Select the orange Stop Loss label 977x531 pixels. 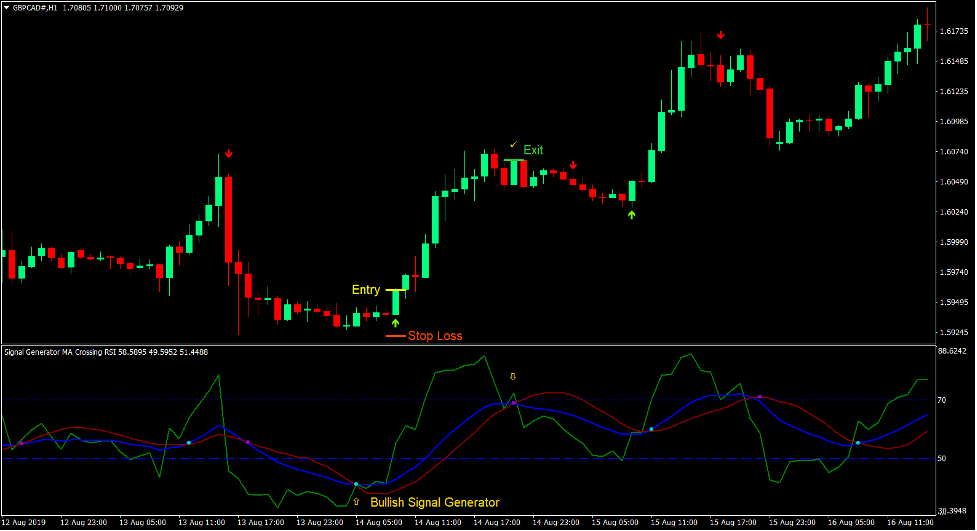click(x=435, y=336)
